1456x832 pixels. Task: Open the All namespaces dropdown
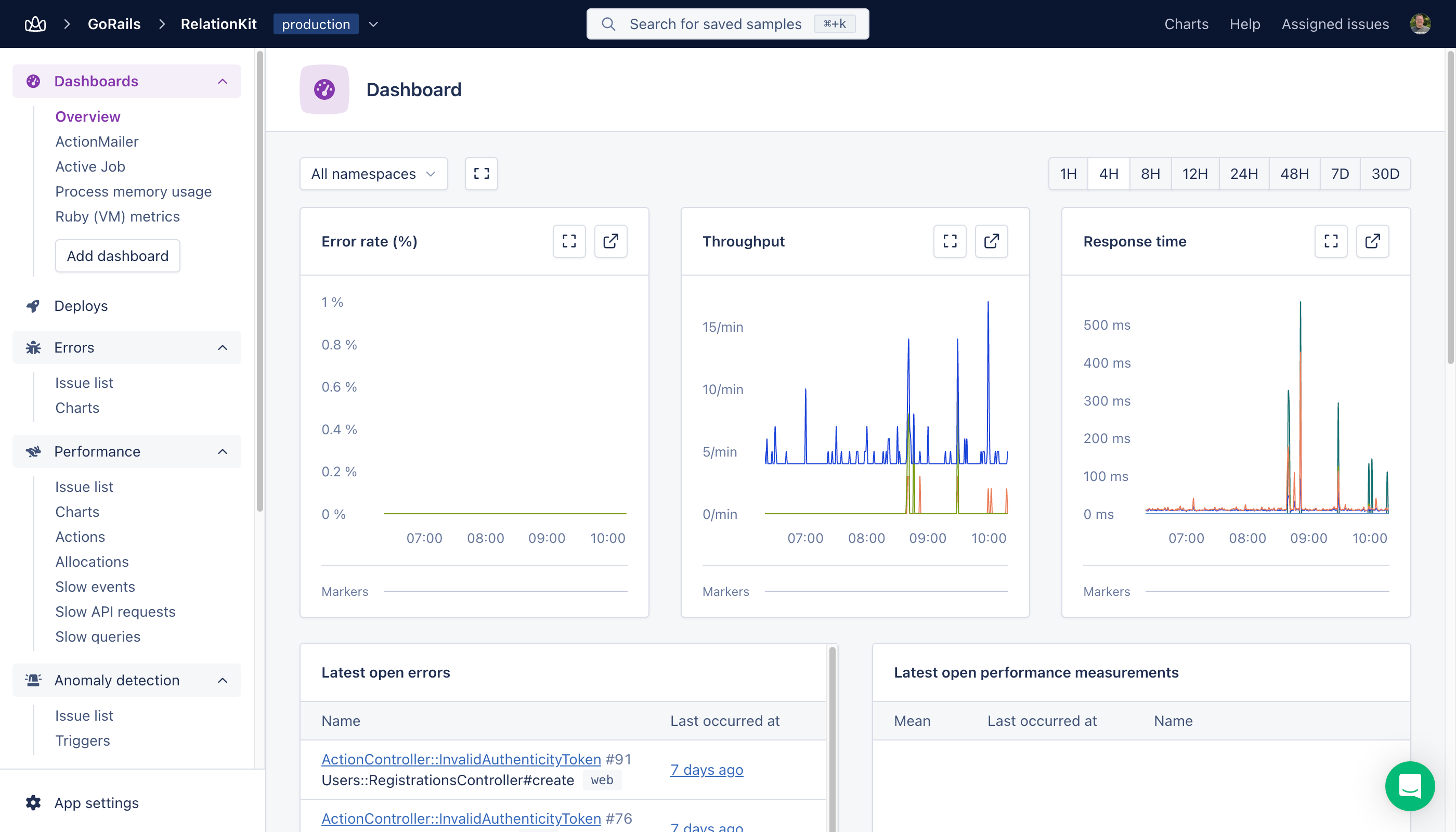click(373, 174)
